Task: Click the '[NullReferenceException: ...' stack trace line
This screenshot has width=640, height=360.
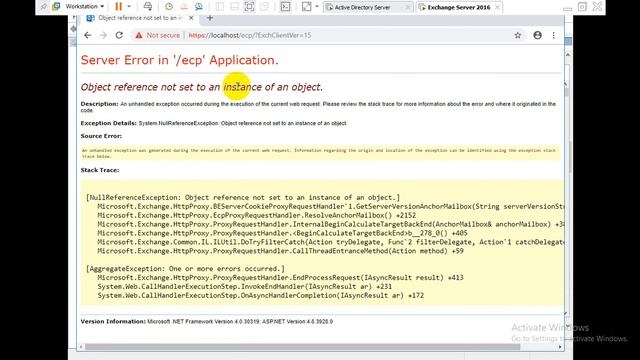Action: point(243,198)
